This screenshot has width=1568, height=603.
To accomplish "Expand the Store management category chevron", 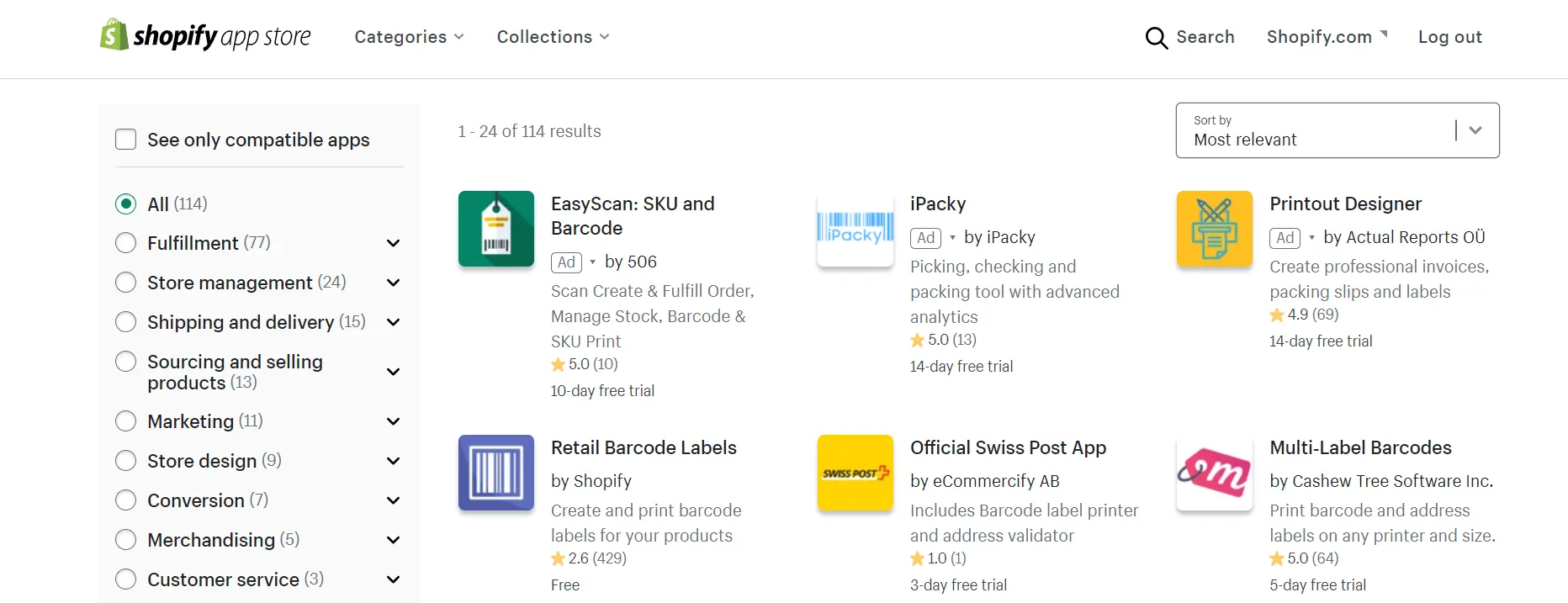I will coord(393,283).
